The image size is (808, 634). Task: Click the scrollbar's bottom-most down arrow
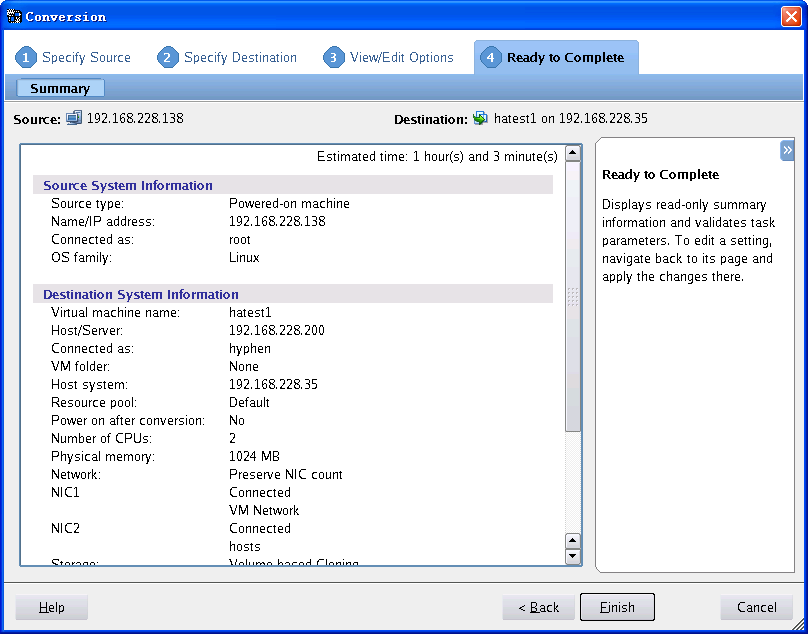573,556
